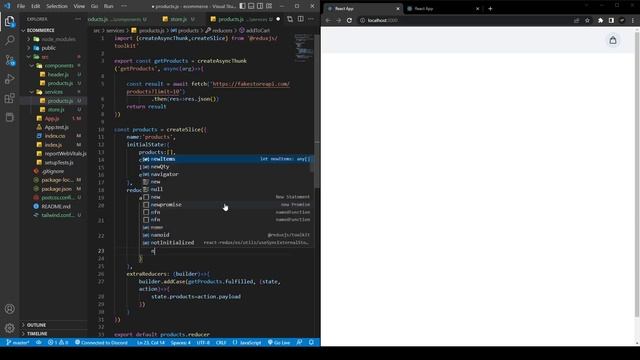Open the File menu
This screenshot has height=360, width=640.
point(21,6)
